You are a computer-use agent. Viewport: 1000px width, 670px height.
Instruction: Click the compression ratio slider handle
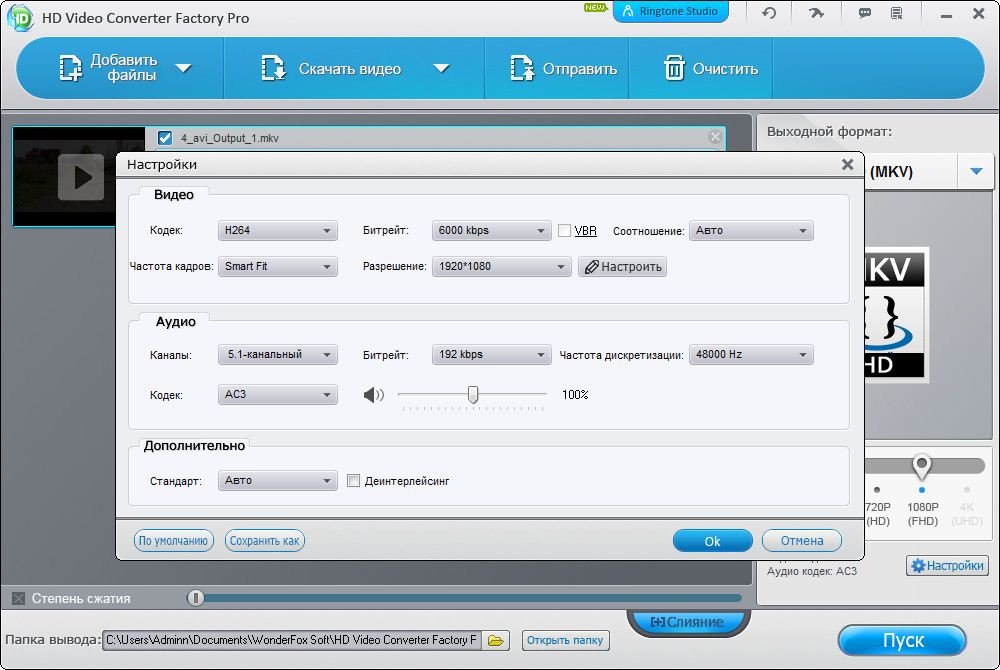pos(196,598)
